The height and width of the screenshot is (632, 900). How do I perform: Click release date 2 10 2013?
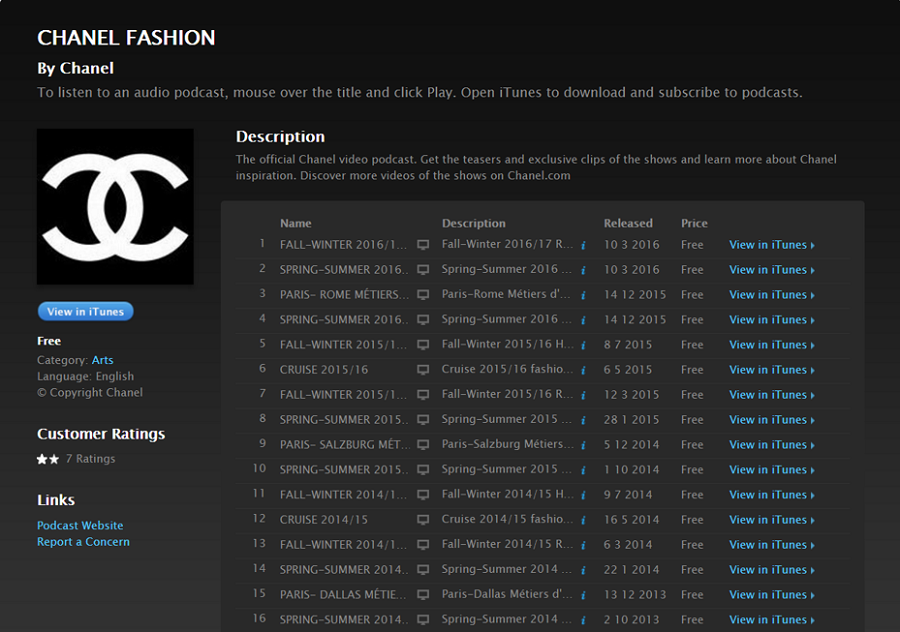pyautogui.click(x=631, y=620)
